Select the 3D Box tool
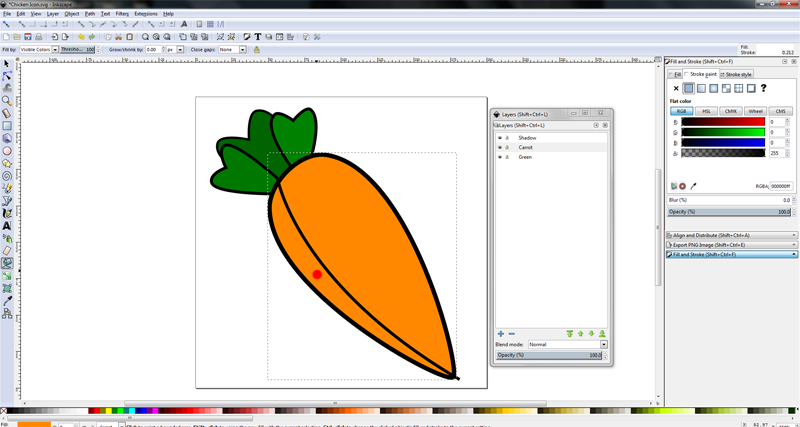 click(7, 138)
